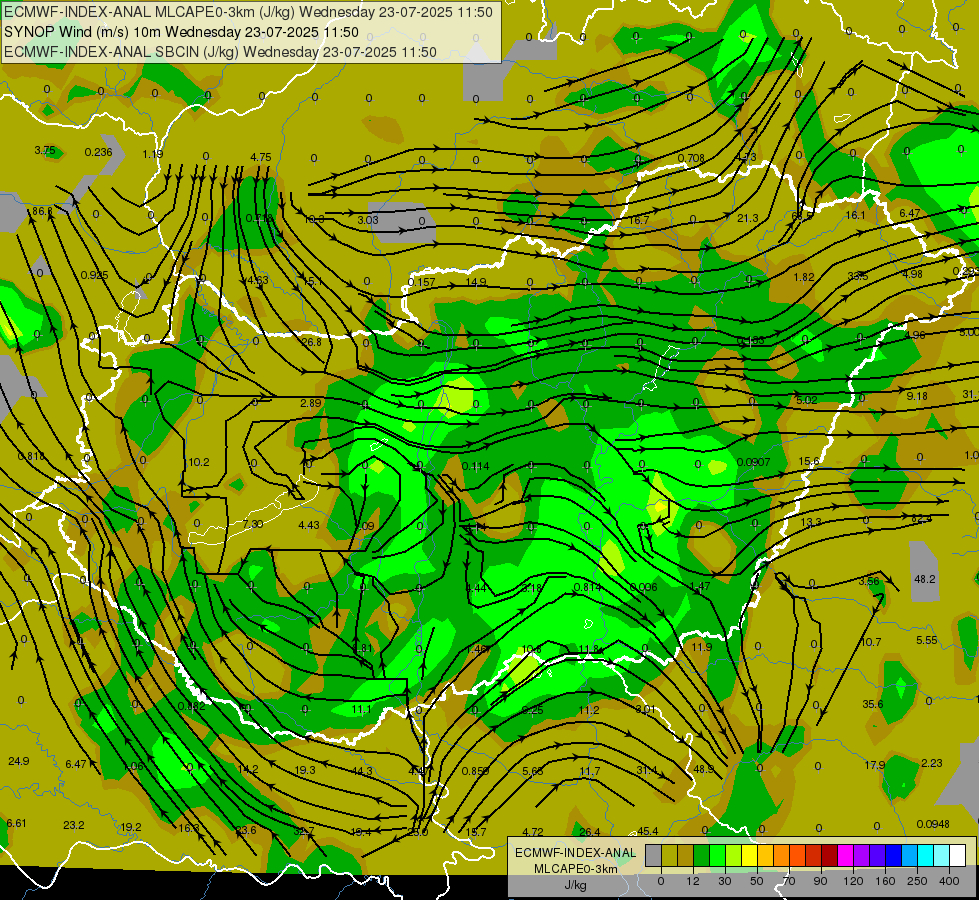Click the map value 16.1
This screenshot has height=900, width=979.
tap(855, 215)
